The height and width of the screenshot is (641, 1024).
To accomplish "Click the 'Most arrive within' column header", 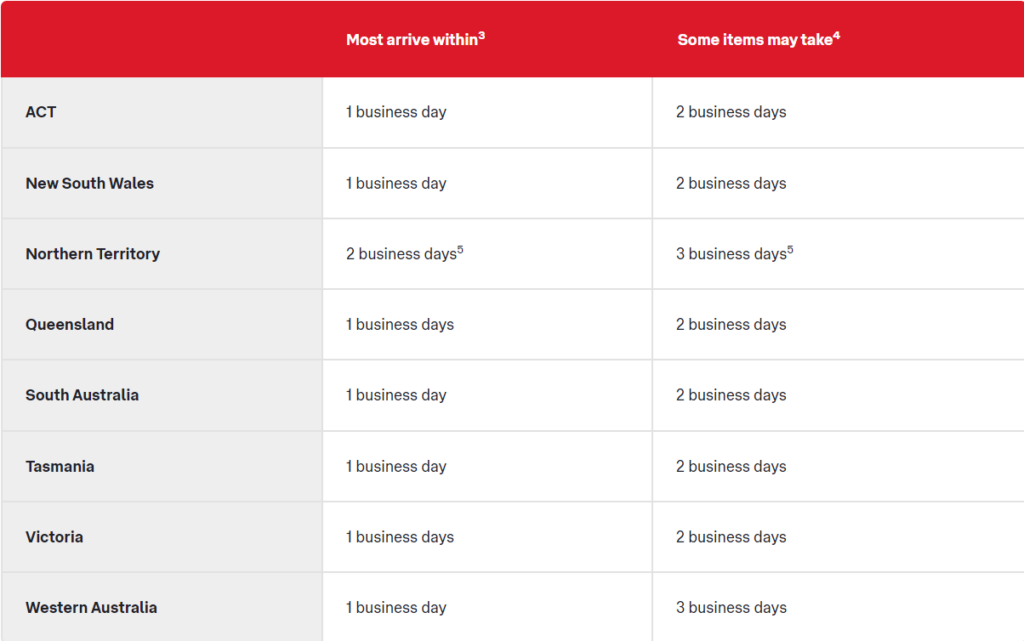I will click(x=415, y=40).
